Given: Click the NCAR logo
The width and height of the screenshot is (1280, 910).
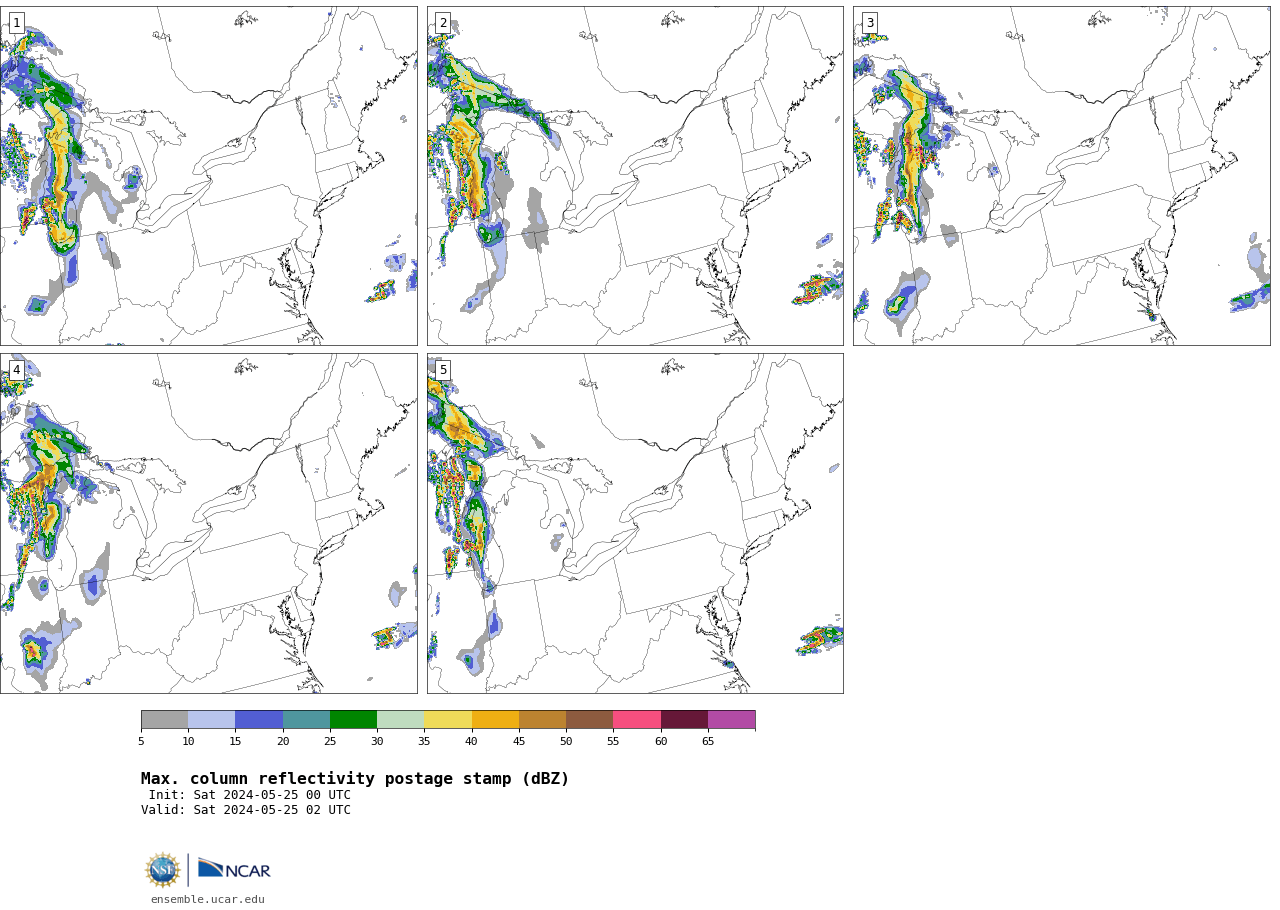Looking at the screenshot, I should (234, 869).
